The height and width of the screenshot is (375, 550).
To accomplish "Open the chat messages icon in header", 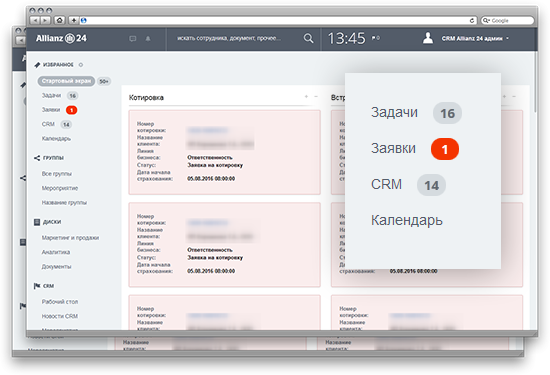I will click(133, 39).
